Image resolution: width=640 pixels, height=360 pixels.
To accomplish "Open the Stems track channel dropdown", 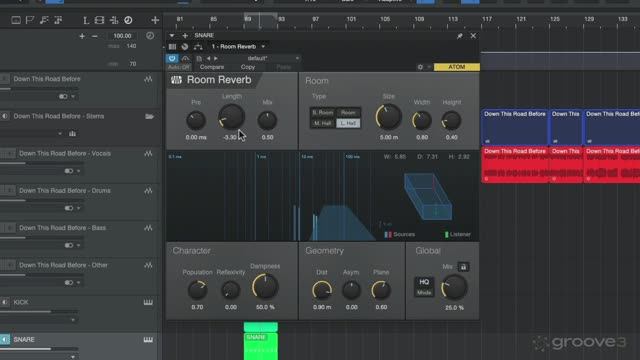I will (60, 133).
